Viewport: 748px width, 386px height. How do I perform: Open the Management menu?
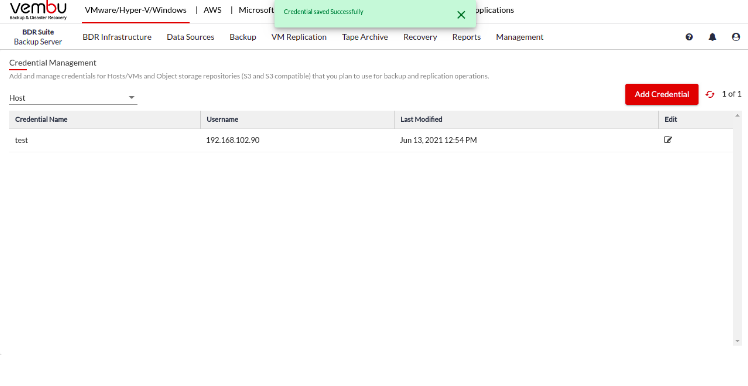(519, 37)
